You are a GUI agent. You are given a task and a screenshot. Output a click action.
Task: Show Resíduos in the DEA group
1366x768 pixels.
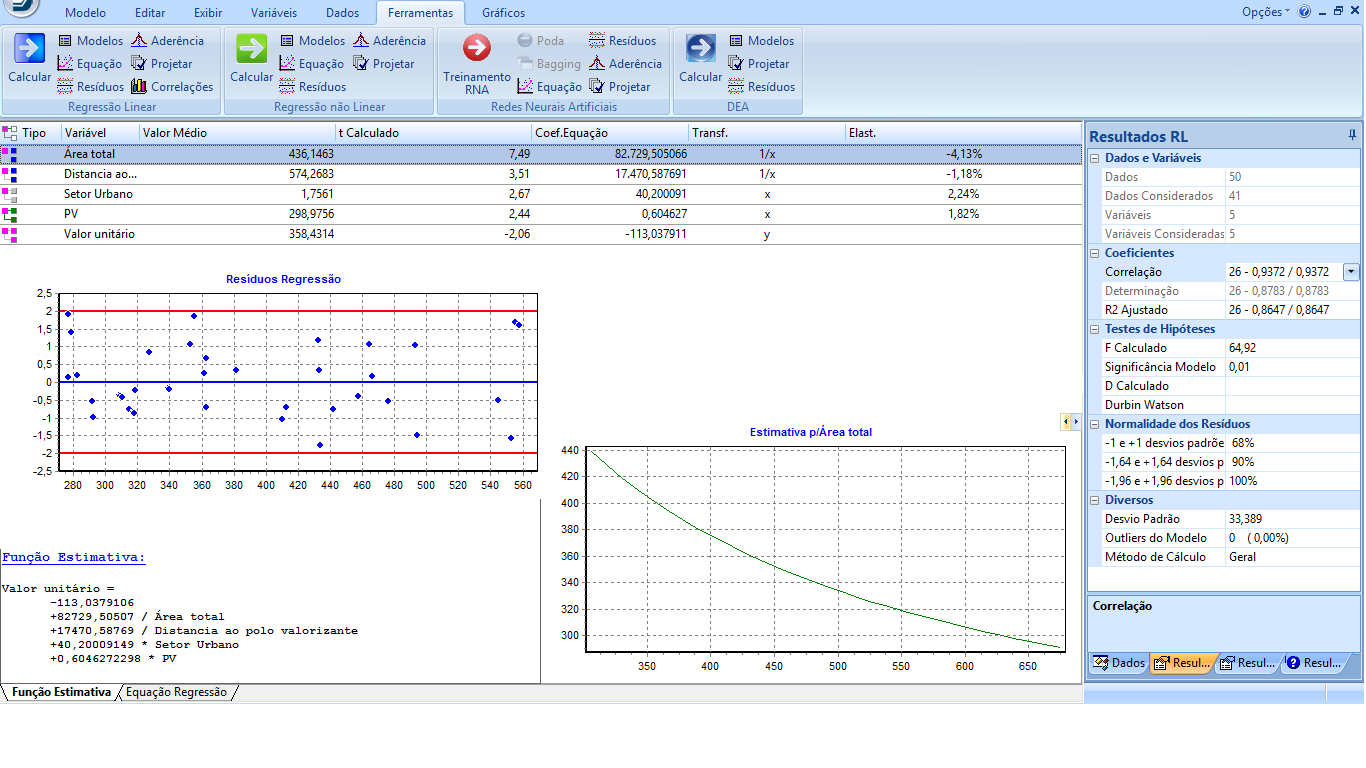tap(761, 87)
